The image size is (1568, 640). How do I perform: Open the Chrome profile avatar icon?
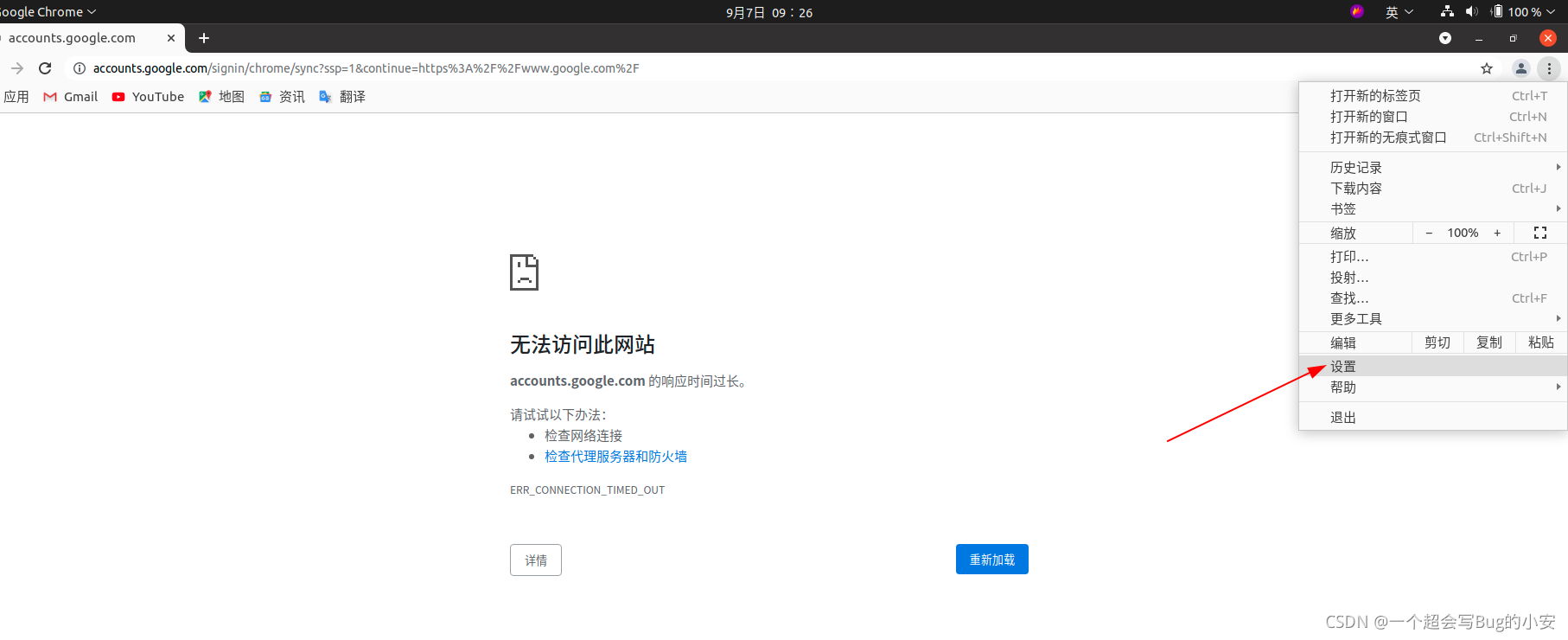1521,68
